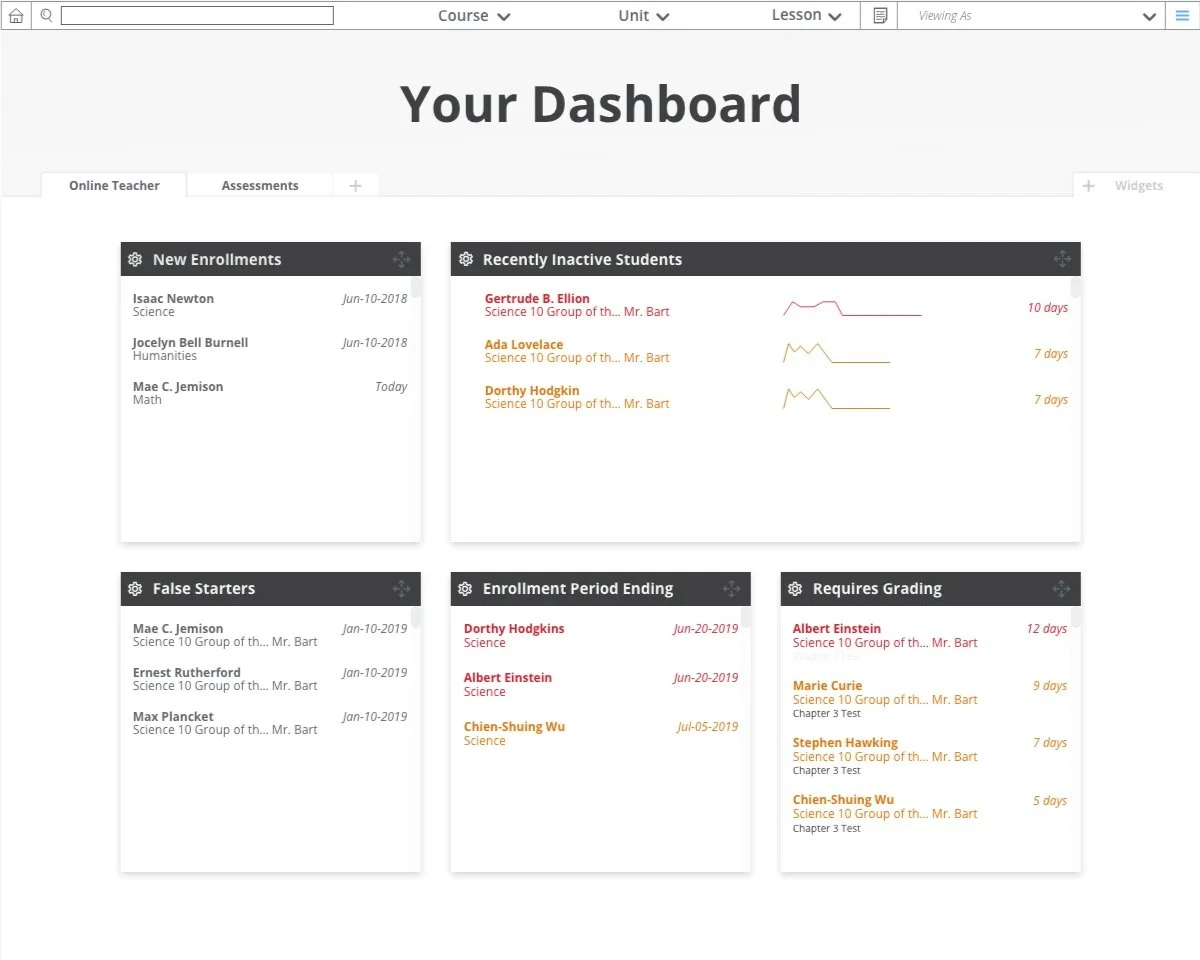Click False Starters widget scrollbar
This screenshot has width=1200, height=960.
coord(416,618)
